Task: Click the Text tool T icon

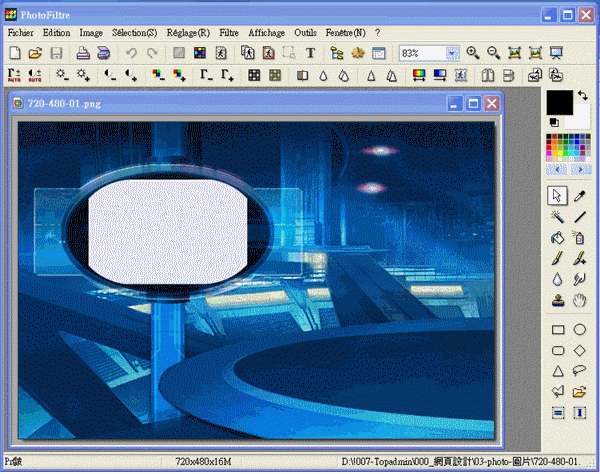Action: click(310, 53)
